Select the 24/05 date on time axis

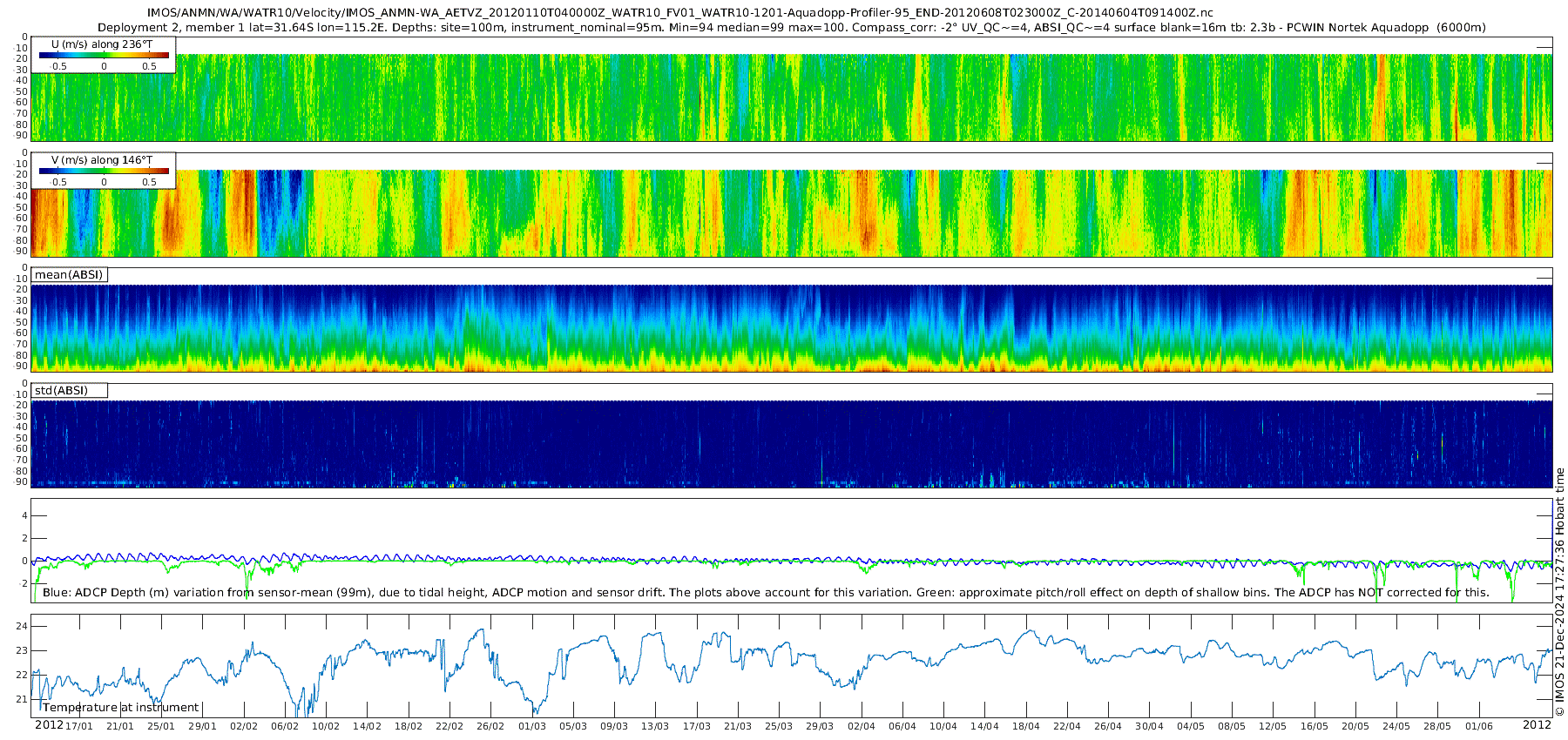coord(1396,726)
